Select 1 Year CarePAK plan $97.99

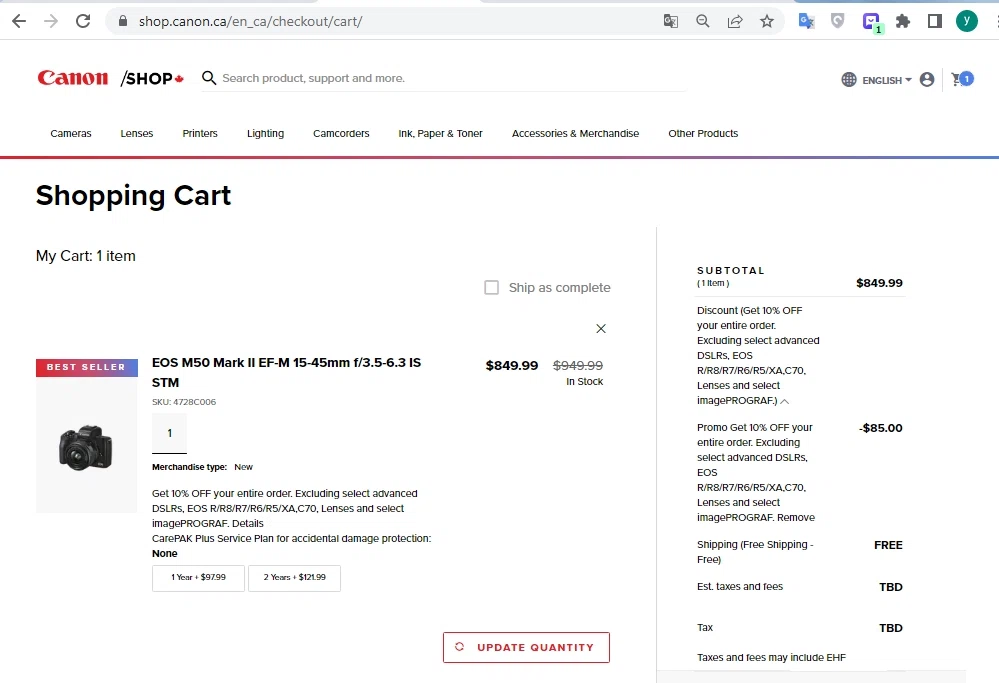coord(198,578)
